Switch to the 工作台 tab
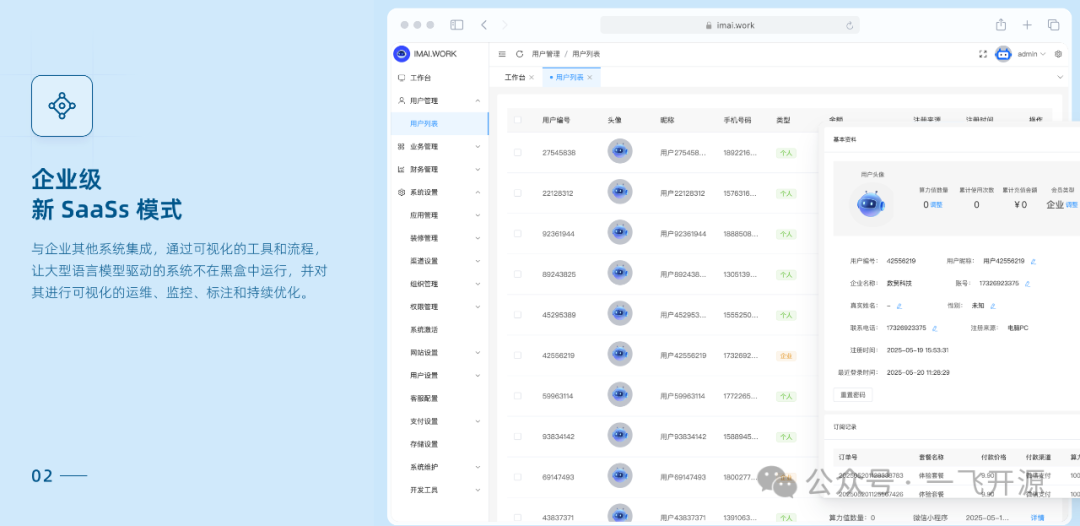 (x=515, y=77)
